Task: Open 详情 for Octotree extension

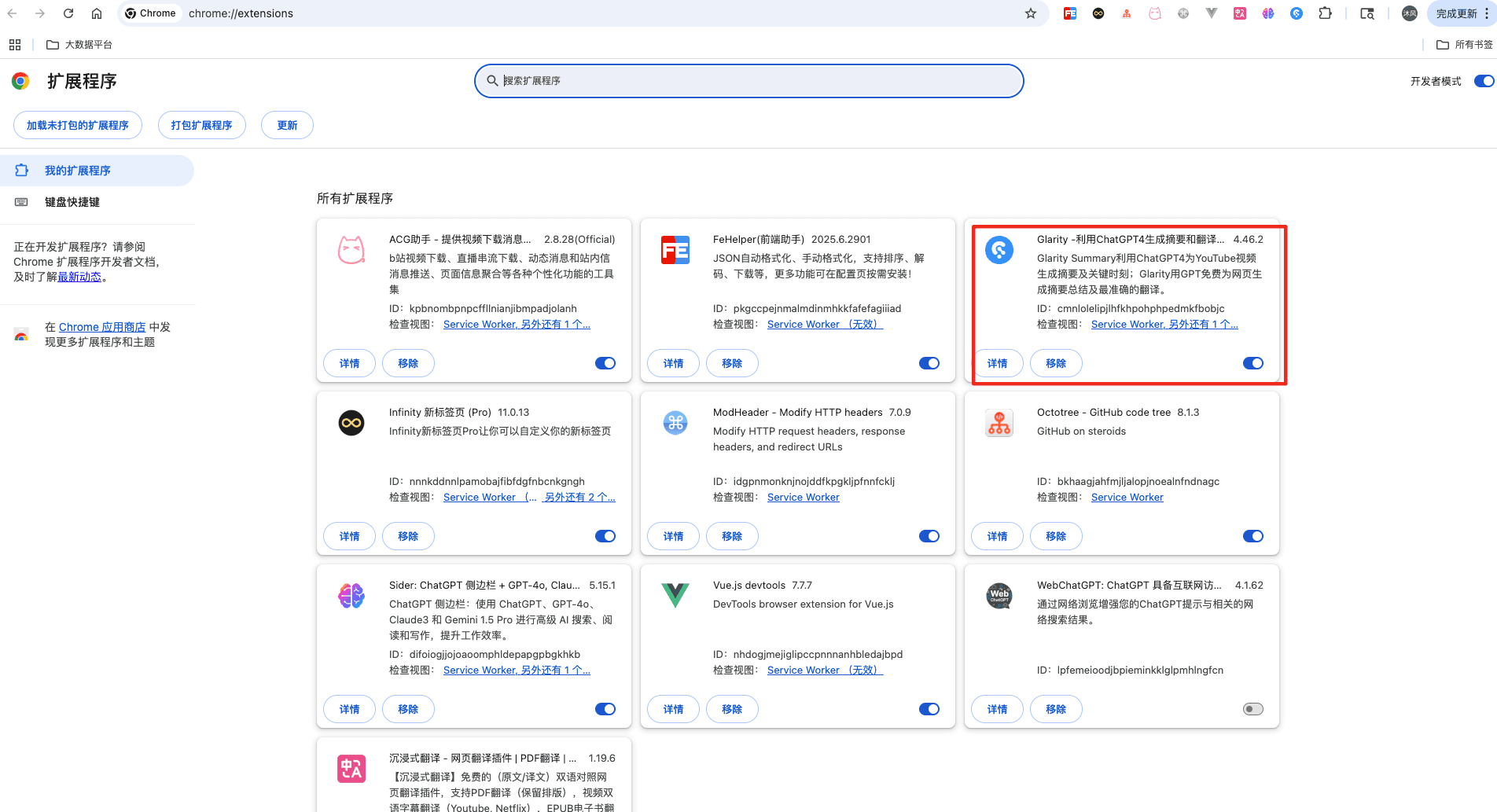Action: pyautogui.click(x=997, y=536)
